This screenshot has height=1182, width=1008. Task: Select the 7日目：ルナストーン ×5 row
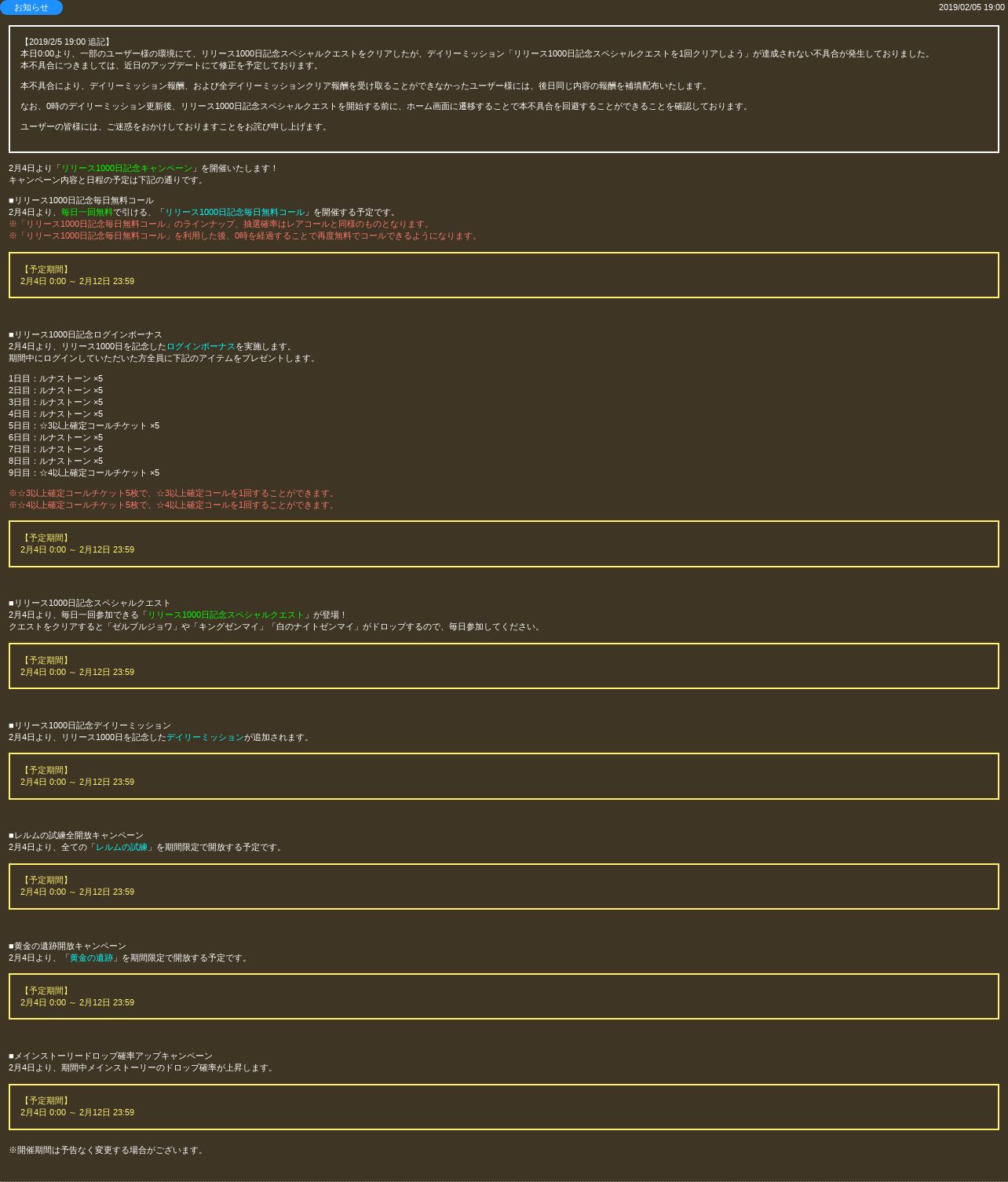pos(56,449)
